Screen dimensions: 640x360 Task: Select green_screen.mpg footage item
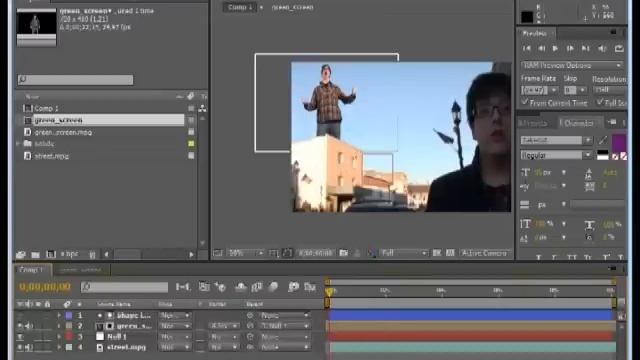coord(62,132)
